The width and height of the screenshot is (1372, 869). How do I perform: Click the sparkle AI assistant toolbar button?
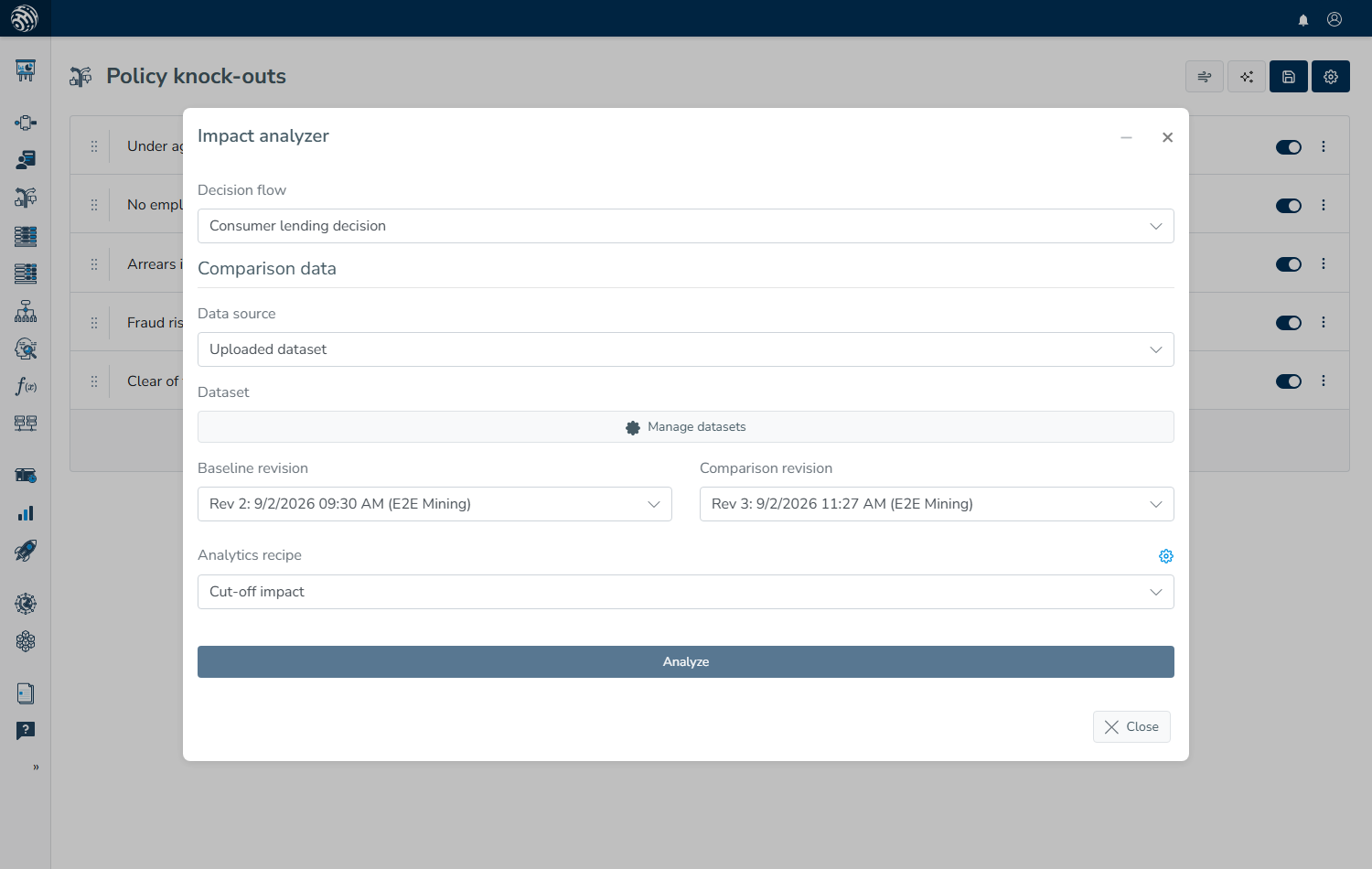pos(1247,77)
